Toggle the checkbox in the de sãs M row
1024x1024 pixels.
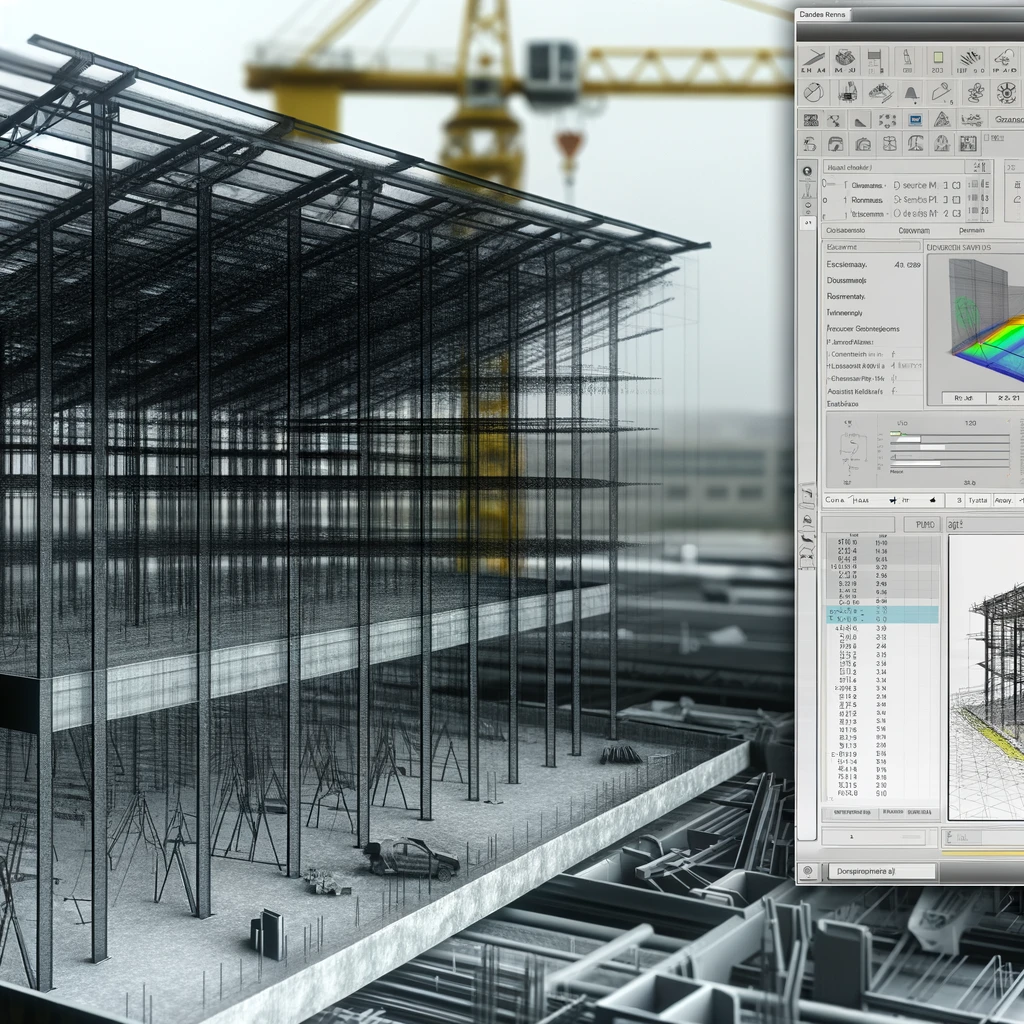click(x=957, y=213)
